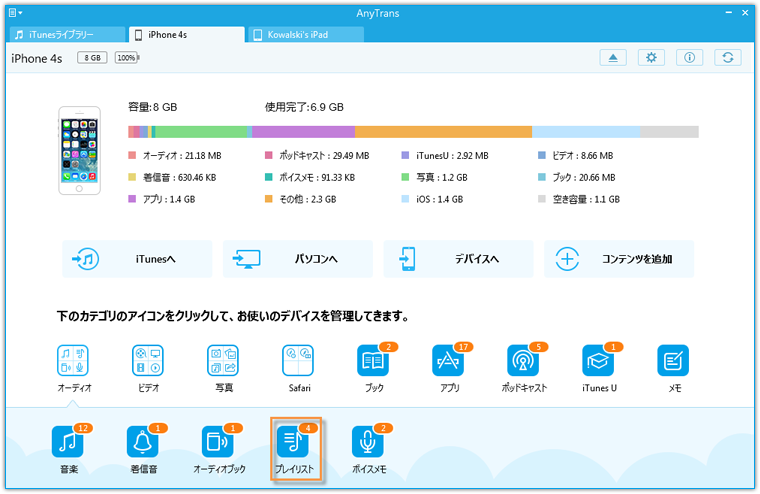The image size is (760, 494).
Task: Show device info with the info icon
Action: (690, 58)
